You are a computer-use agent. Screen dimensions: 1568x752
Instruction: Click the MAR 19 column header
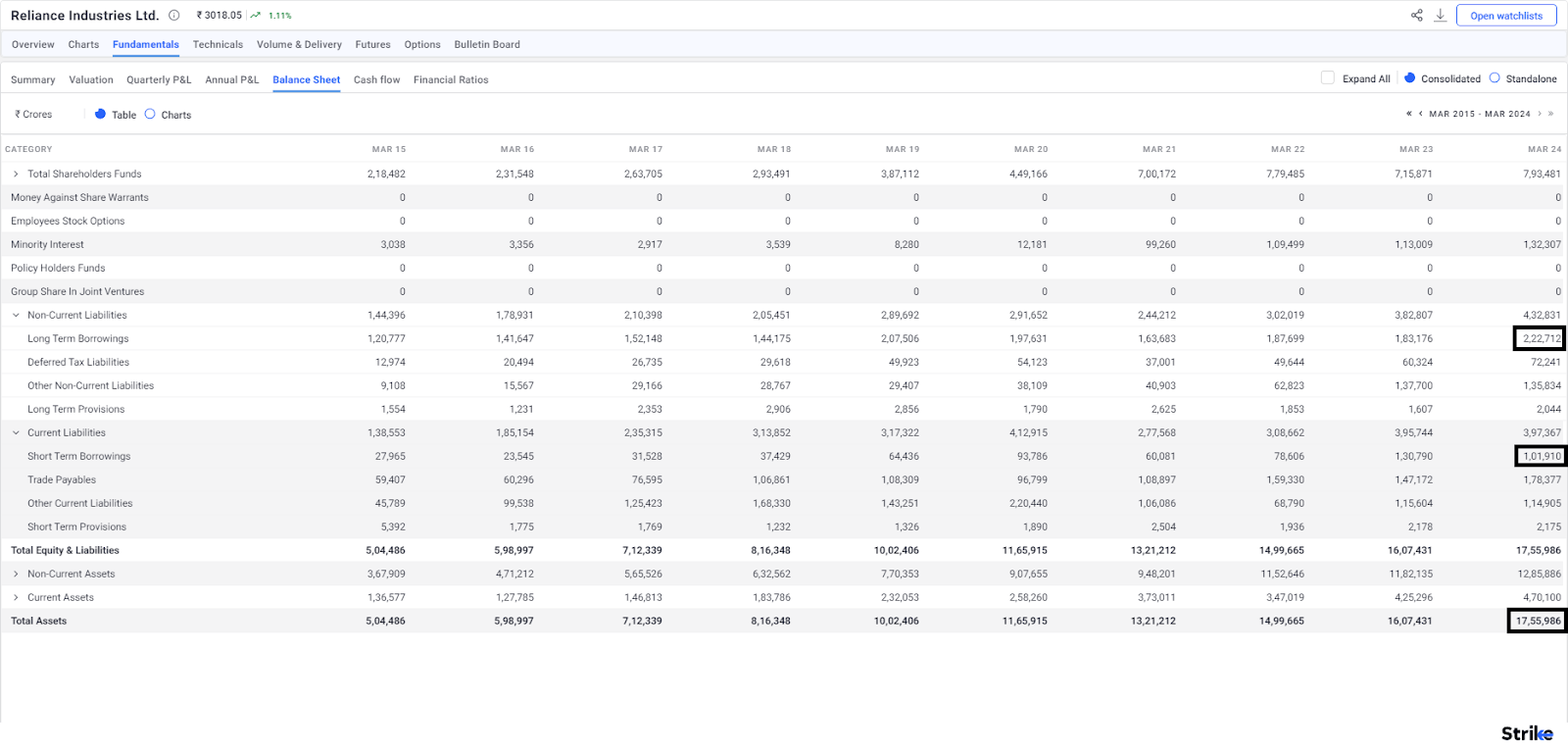[903, 149]
